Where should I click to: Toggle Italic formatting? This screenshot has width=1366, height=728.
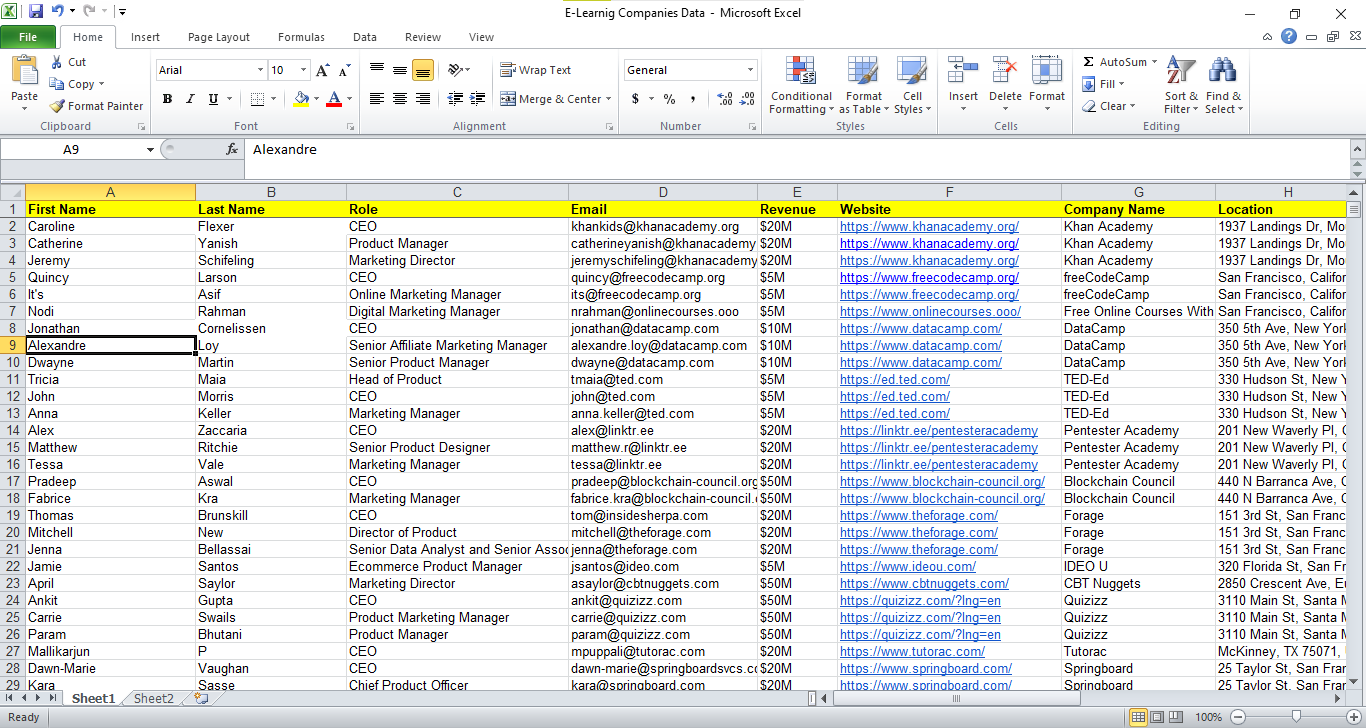click(x=190, y=99)
